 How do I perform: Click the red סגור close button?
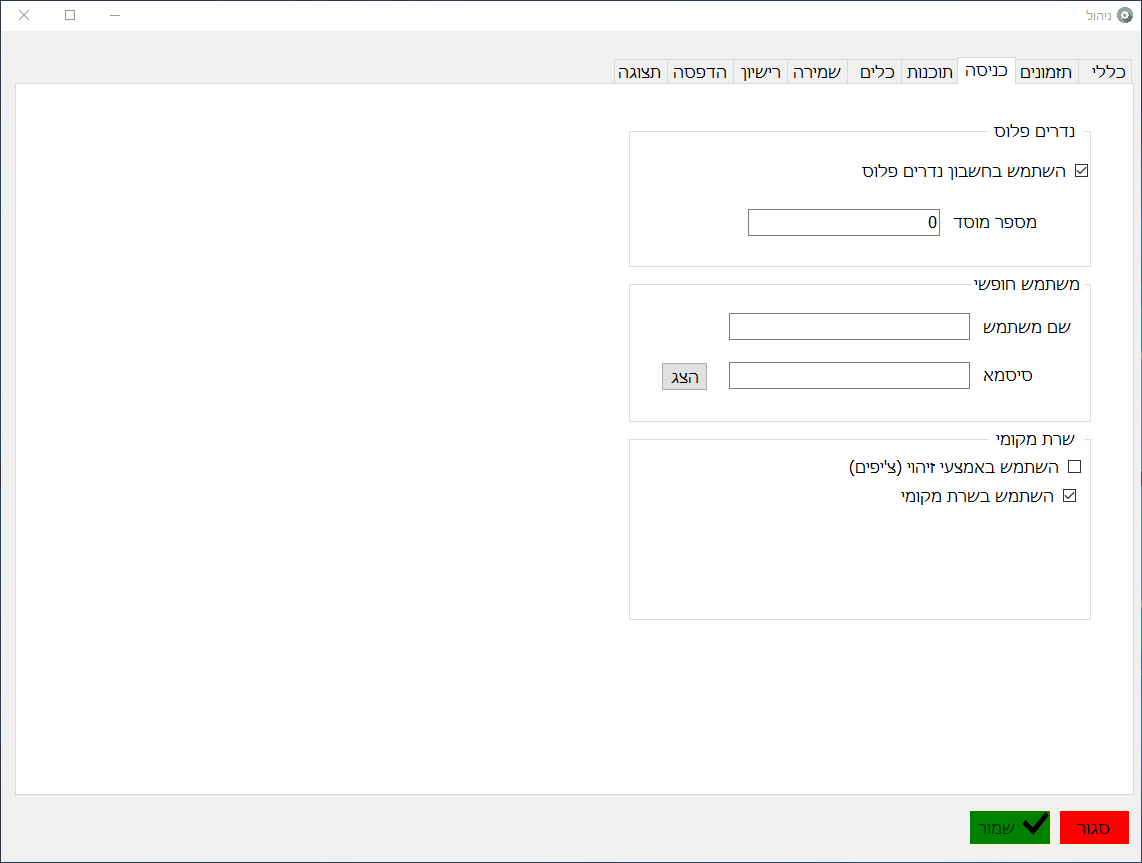pos(1093,827)
